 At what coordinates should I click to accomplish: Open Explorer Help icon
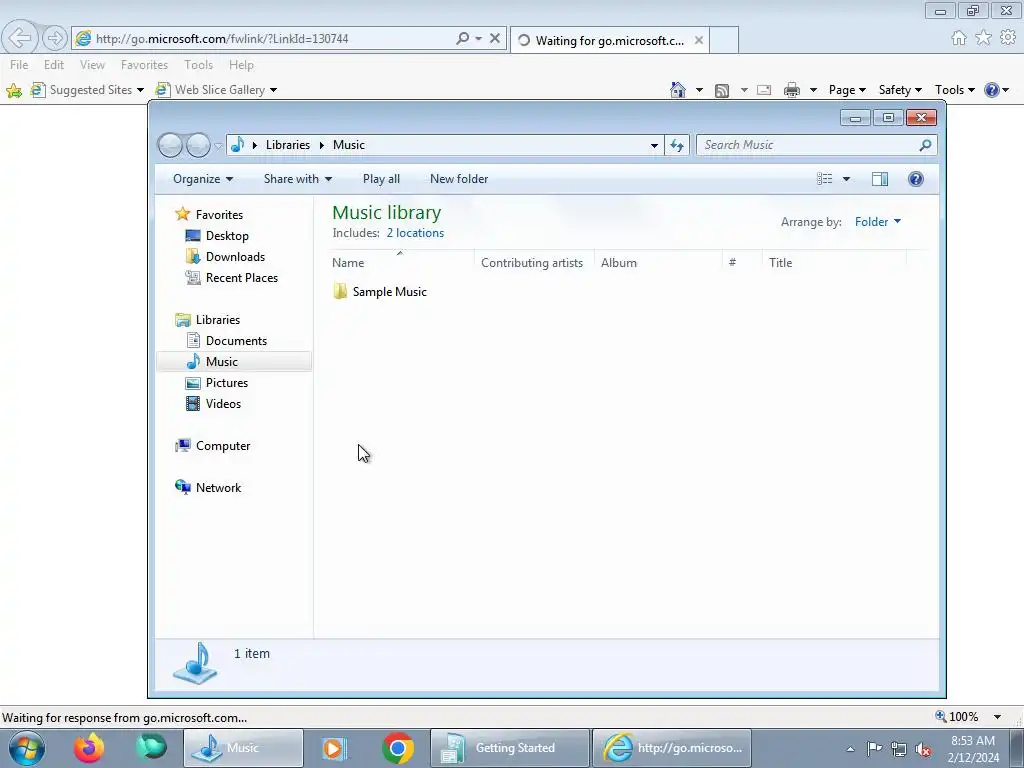pos(916,179)
